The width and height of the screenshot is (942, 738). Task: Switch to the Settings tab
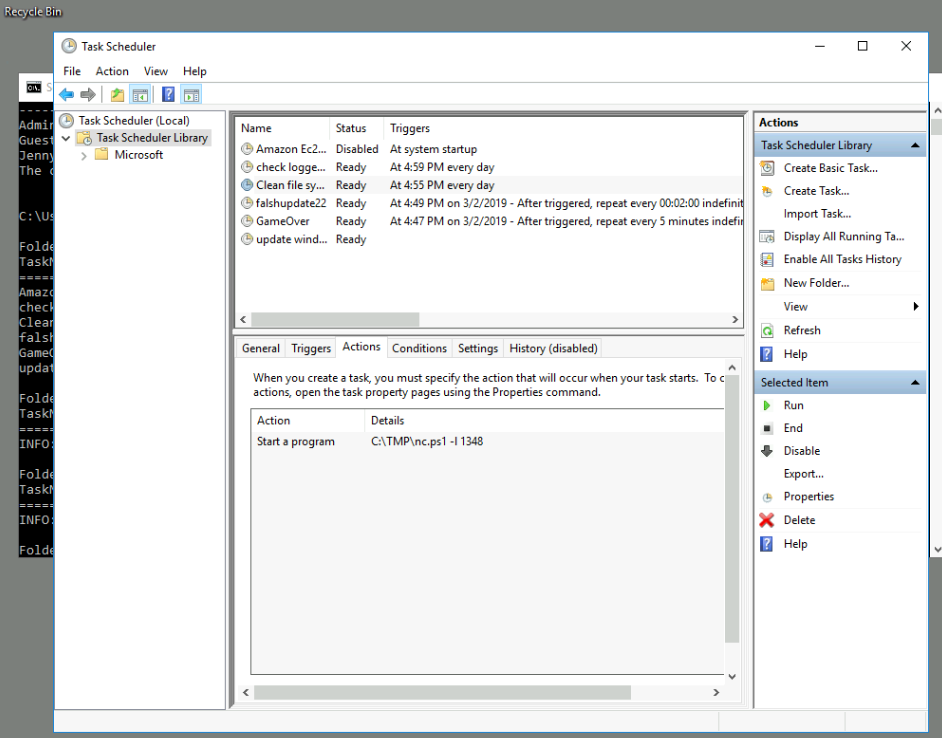click(x=477, y=348)
